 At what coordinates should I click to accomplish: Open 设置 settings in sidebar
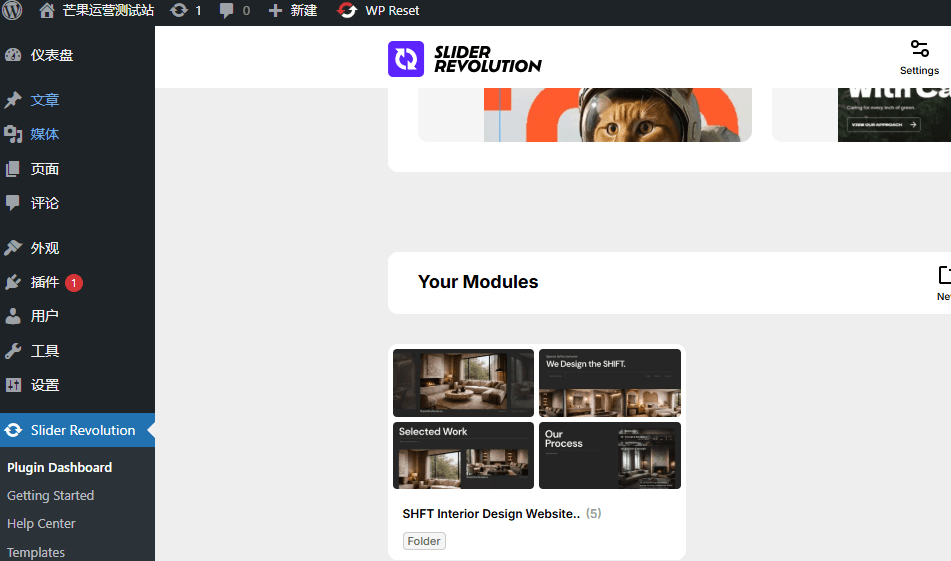pyautogui.click(x=45, y=385)
